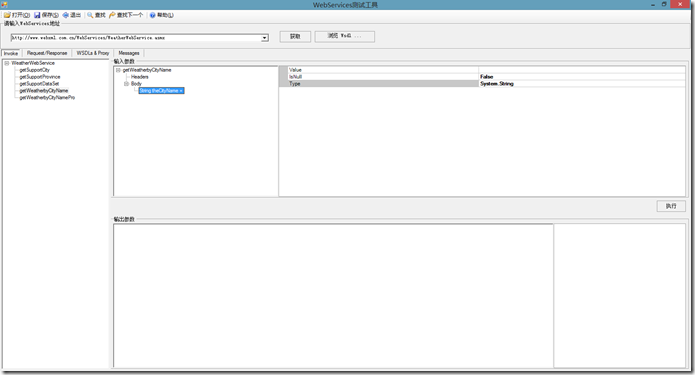Click the Body node label
Image resolution: width=695 pixels, height=375 pixels.
pos(136,84)
